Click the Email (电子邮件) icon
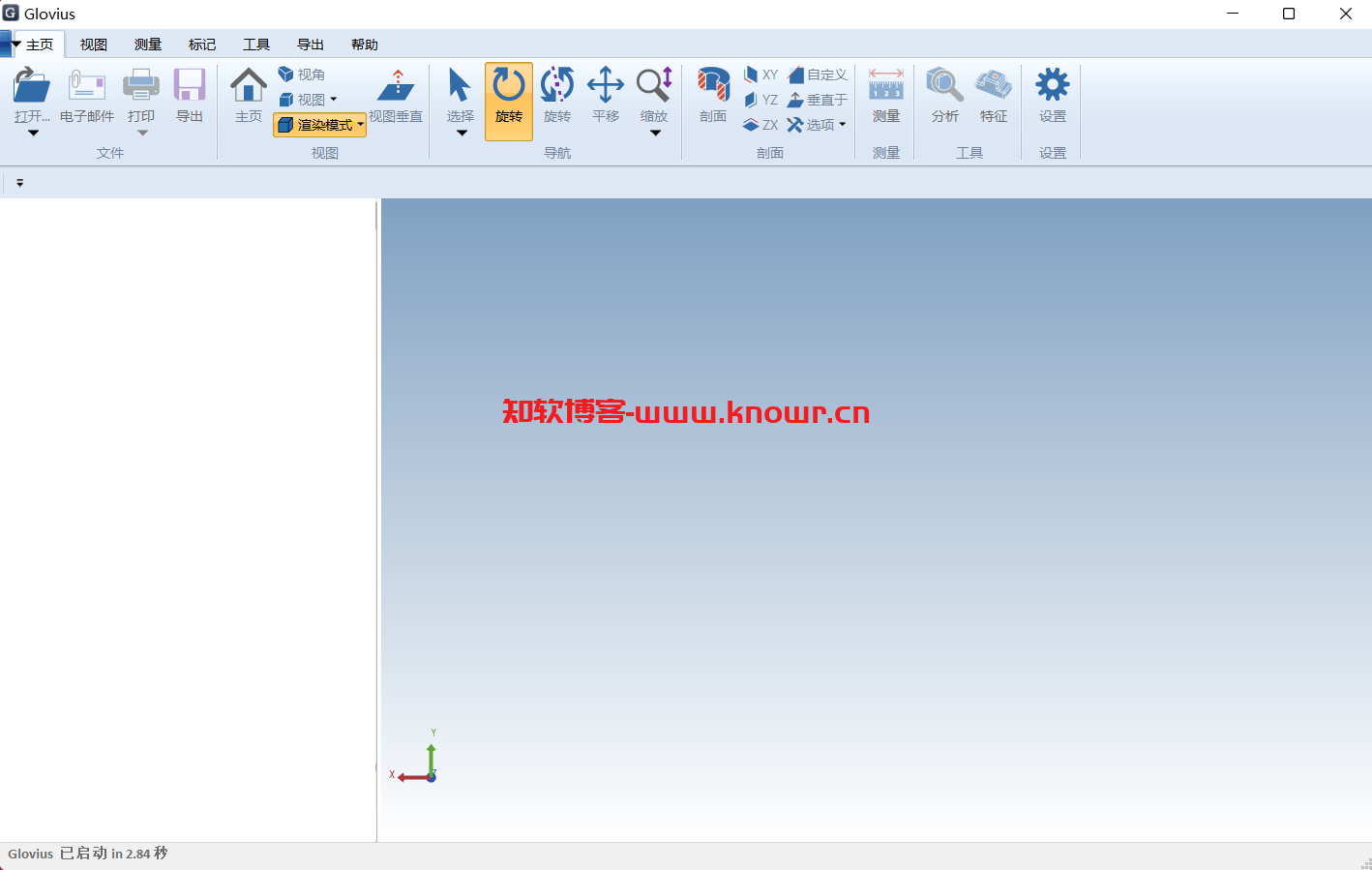Screen dimensions: 1372x870 click(86, 85)
